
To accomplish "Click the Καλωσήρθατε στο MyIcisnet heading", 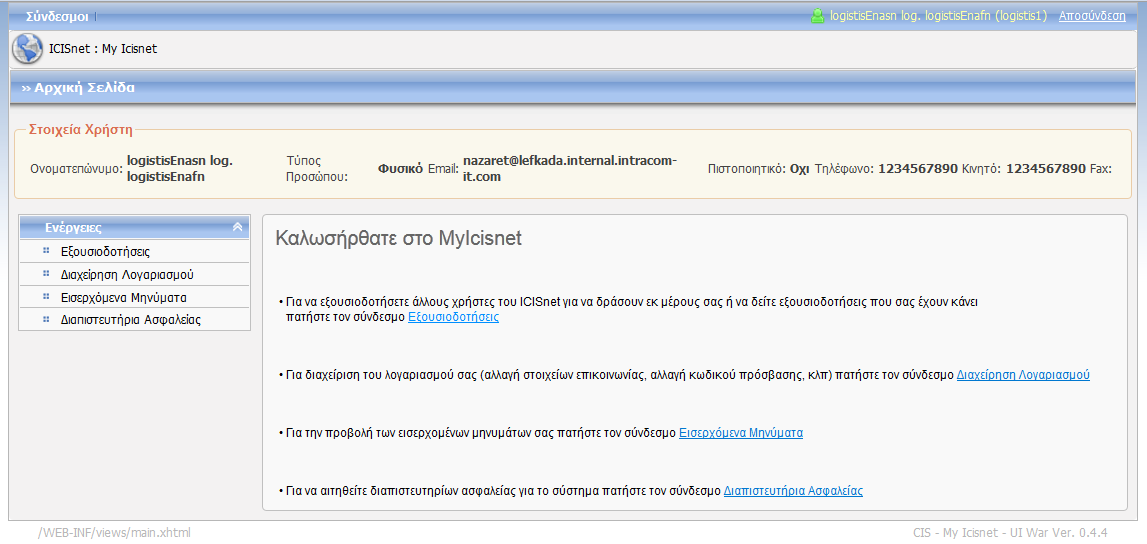I will tap(399, 238).
